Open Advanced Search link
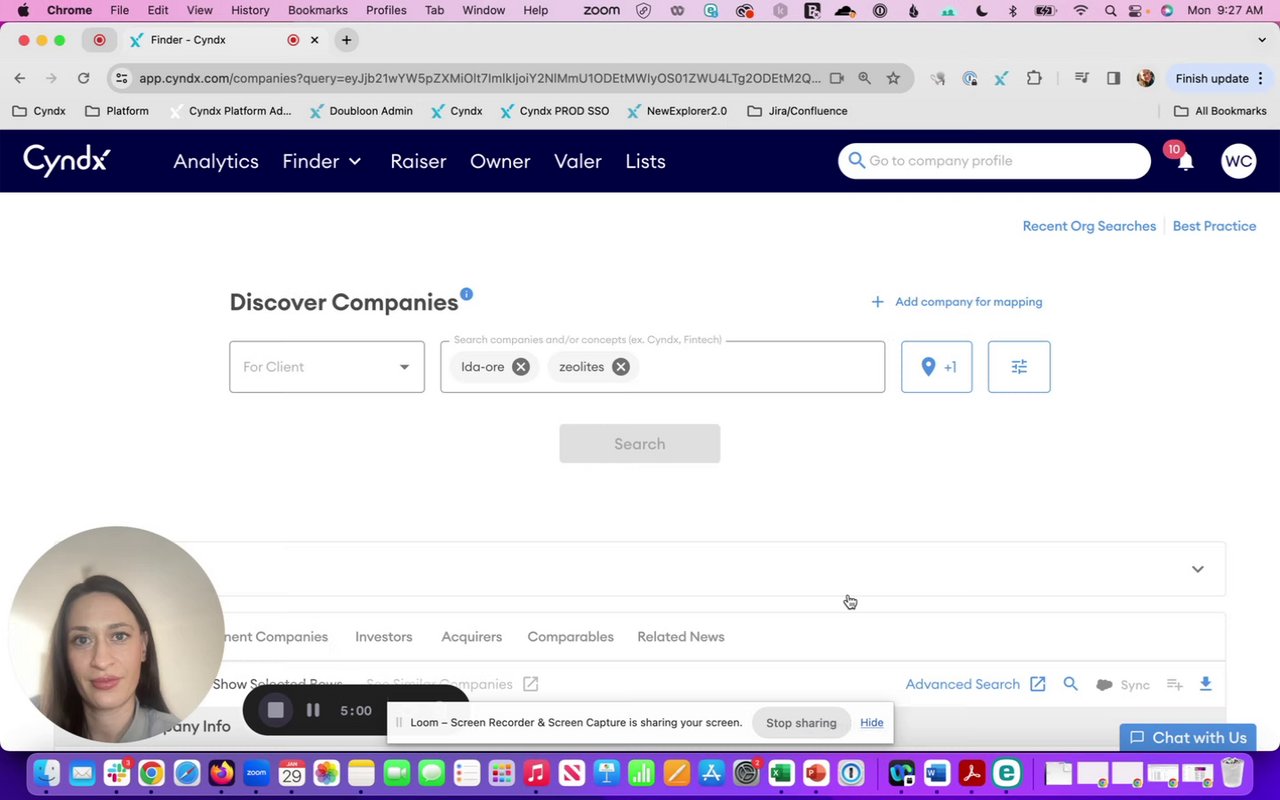The height and width of the screenshot is (800, 1280). pos(975,684)
